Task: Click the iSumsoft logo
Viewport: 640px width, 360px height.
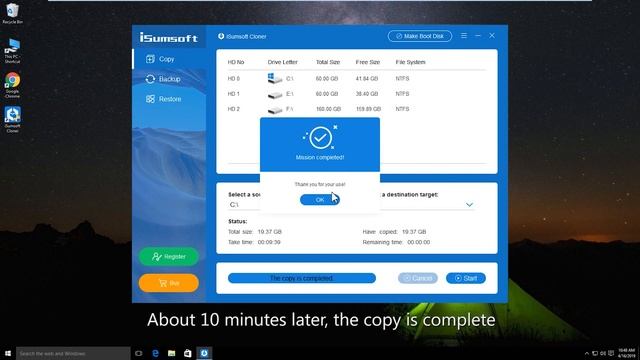Action: (x=169, y=38)
